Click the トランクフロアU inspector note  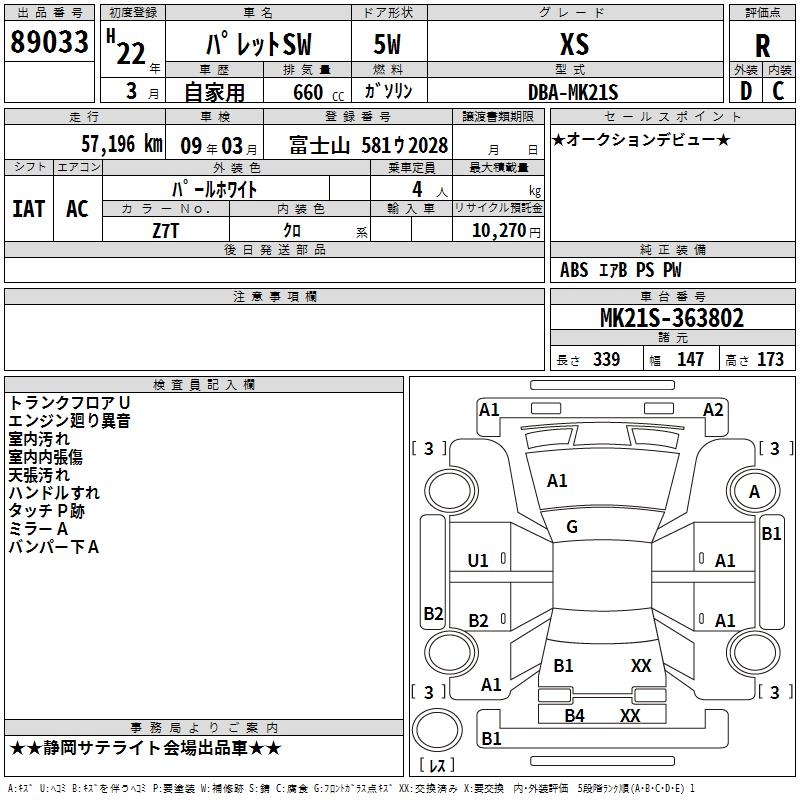pos(69,402)
